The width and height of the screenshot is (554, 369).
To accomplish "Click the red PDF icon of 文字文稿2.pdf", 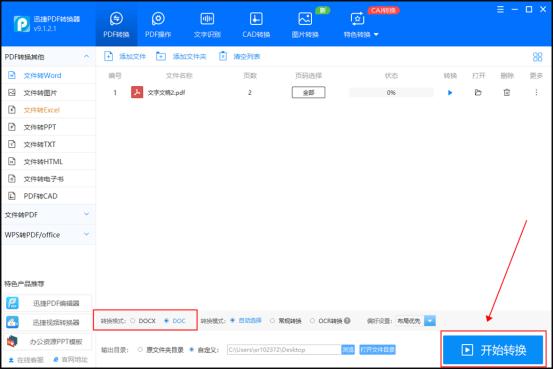I will 137,92.
